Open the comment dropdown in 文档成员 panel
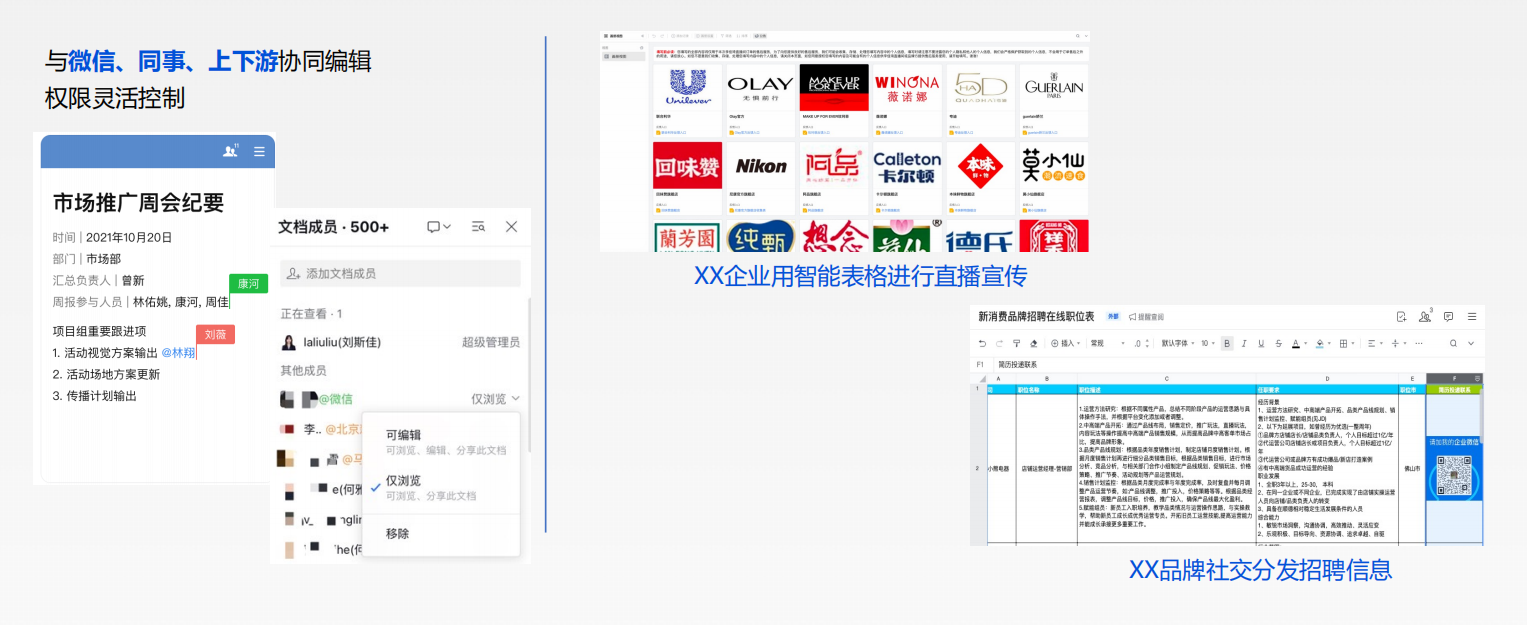This screenshot has width=1527, height=625. [439, 227]
